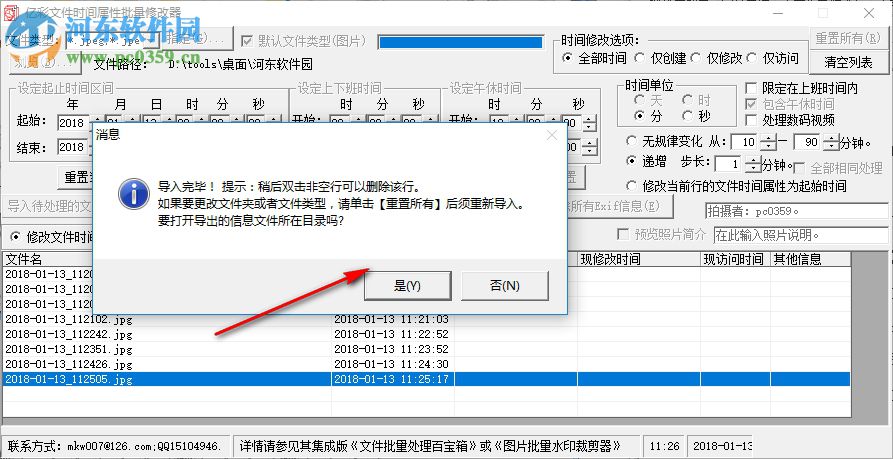Image resolution: width=893 pixels, height=459 pixels.
Task: Click the blue information icon in the dialog
Action: (134, 194)
